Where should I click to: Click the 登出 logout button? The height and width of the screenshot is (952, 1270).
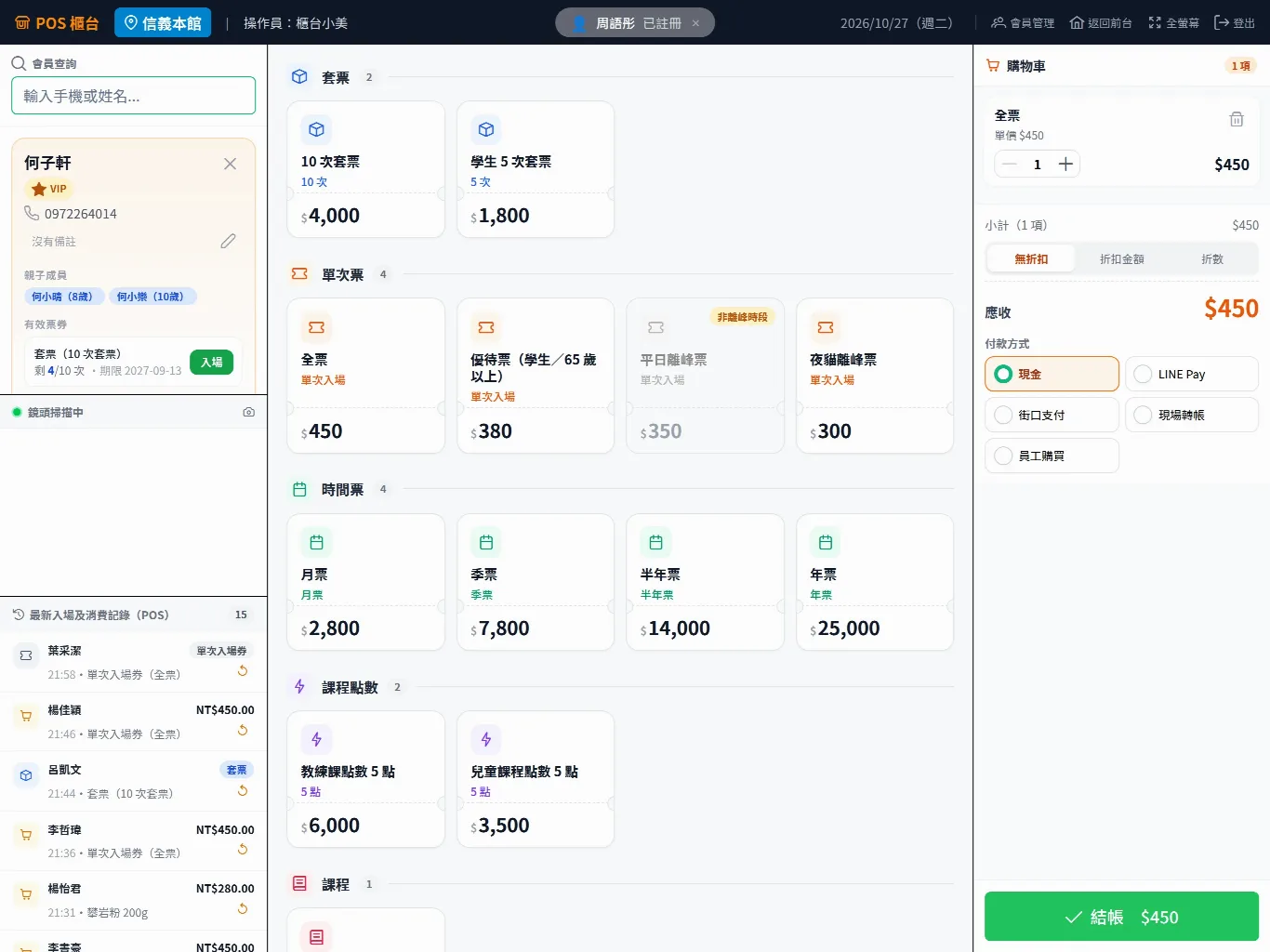pos(1235,23)
